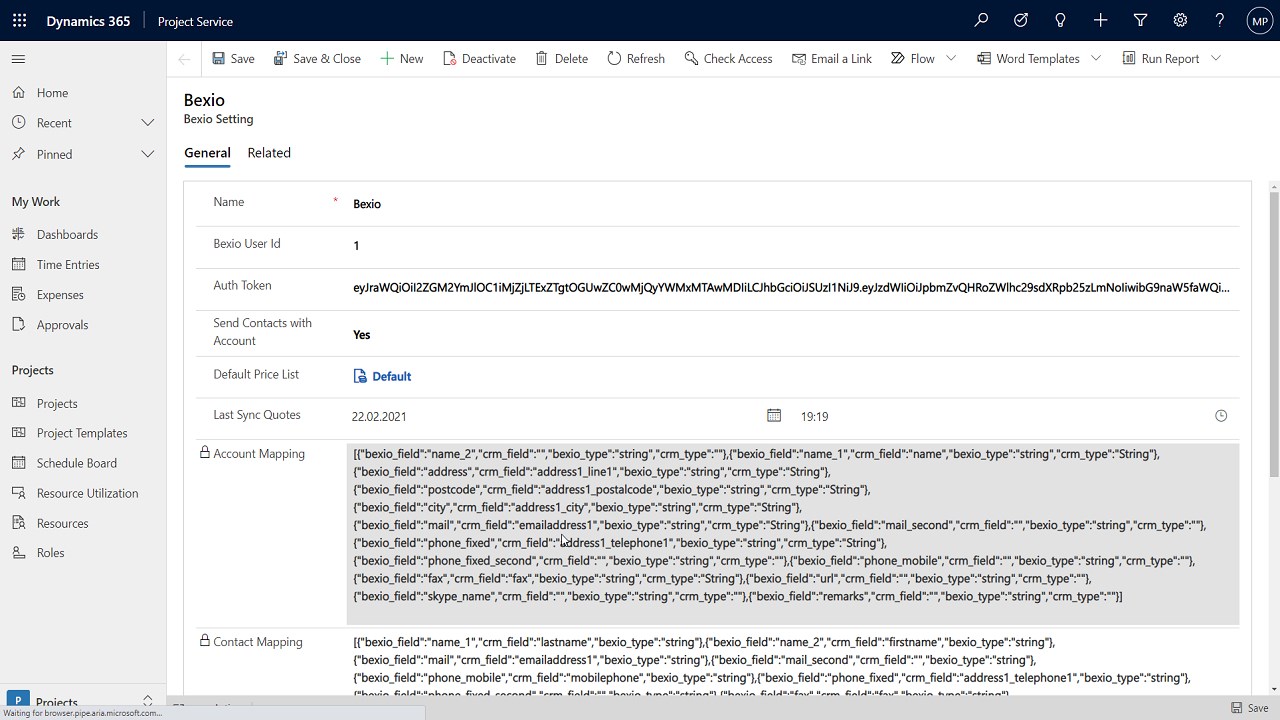Open the help question mark icon

pos(1219,20)
